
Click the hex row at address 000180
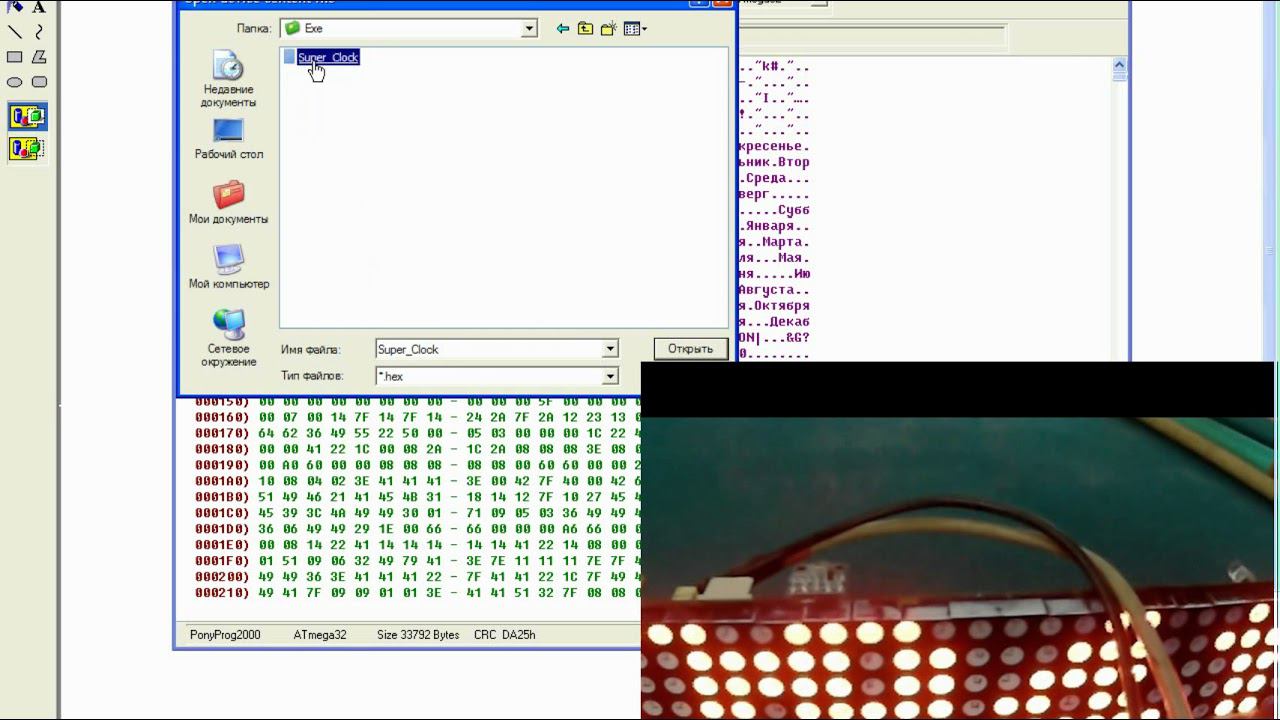(x=417, y=449)
